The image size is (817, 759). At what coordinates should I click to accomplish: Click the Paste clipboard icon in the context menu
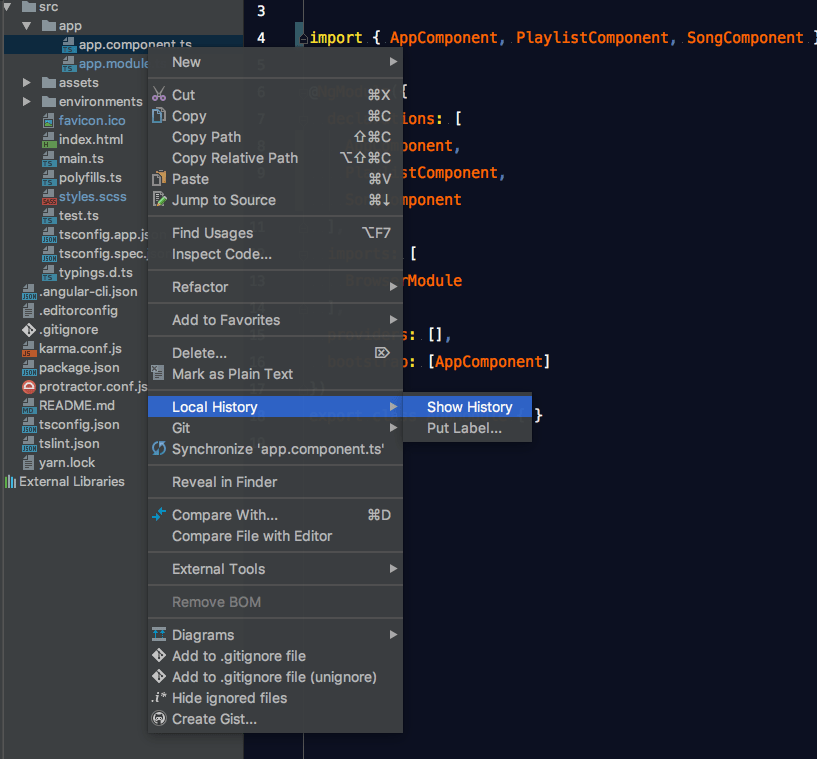pos(158,179)
